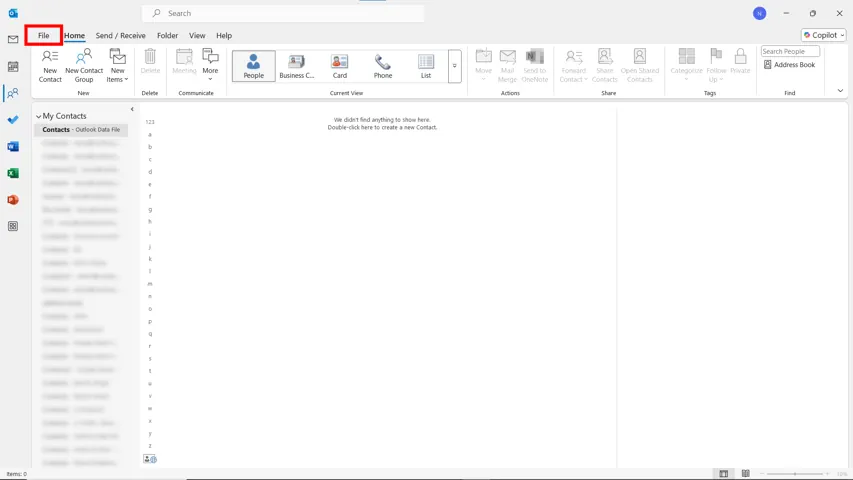
Task: Click the top Search box
Action: (x=283, y=13)
